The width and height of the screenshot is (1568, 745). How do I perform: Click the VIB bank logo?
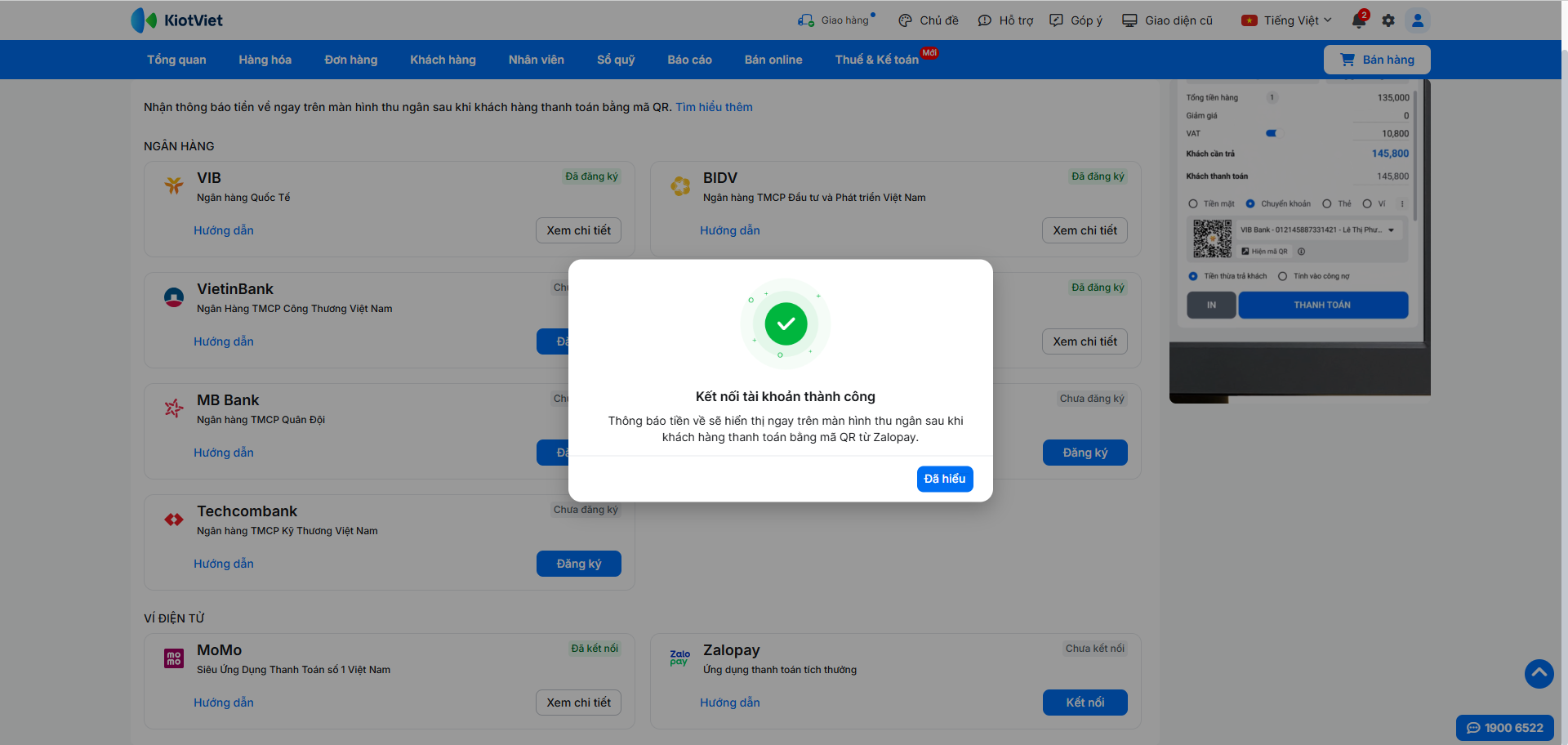click(174, 185)
